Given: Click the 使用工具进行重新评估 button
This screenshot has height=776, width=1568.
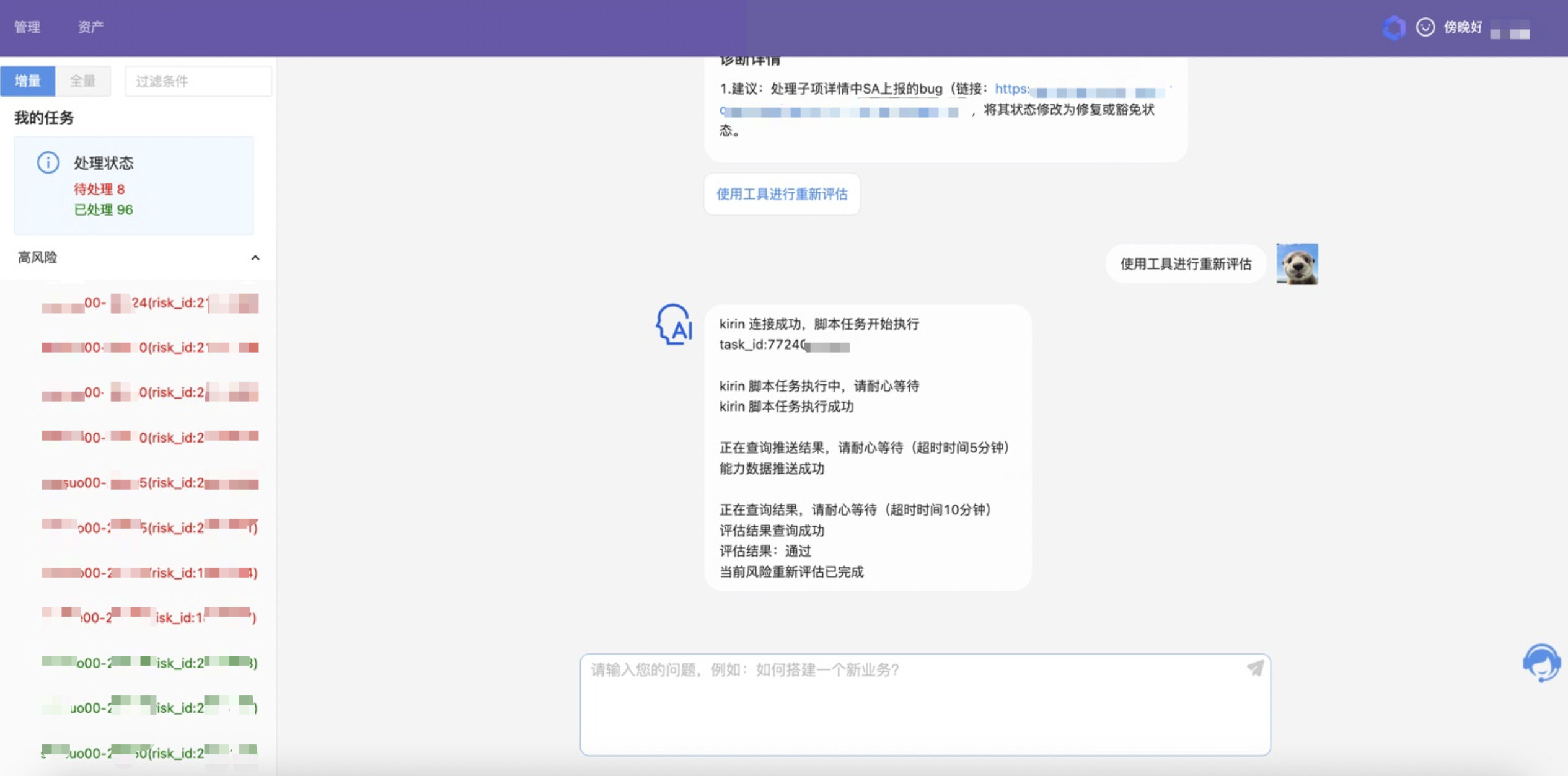Looking at the screenshot, I should [782, 194].
